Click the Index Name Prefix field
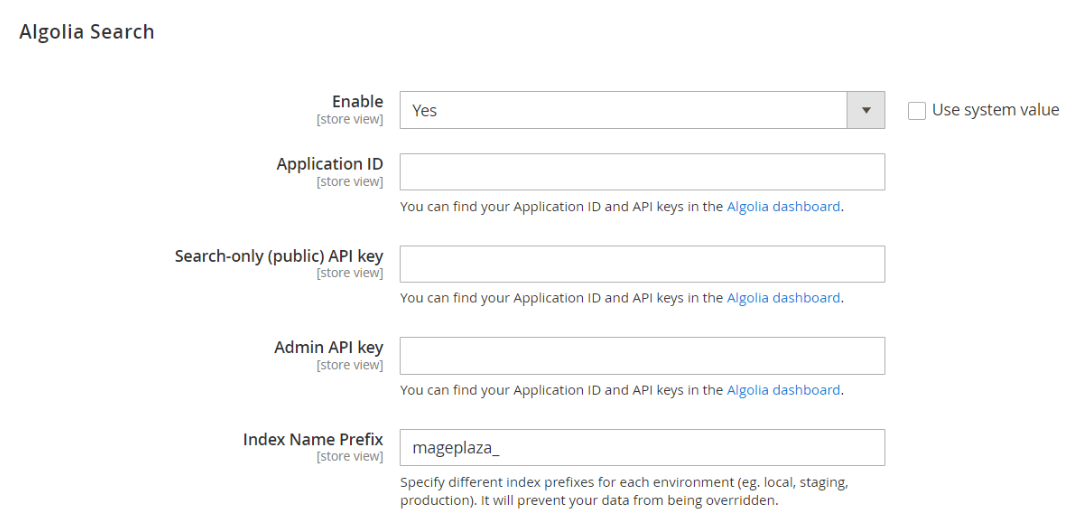1091x517 pixels. (642, 448)
